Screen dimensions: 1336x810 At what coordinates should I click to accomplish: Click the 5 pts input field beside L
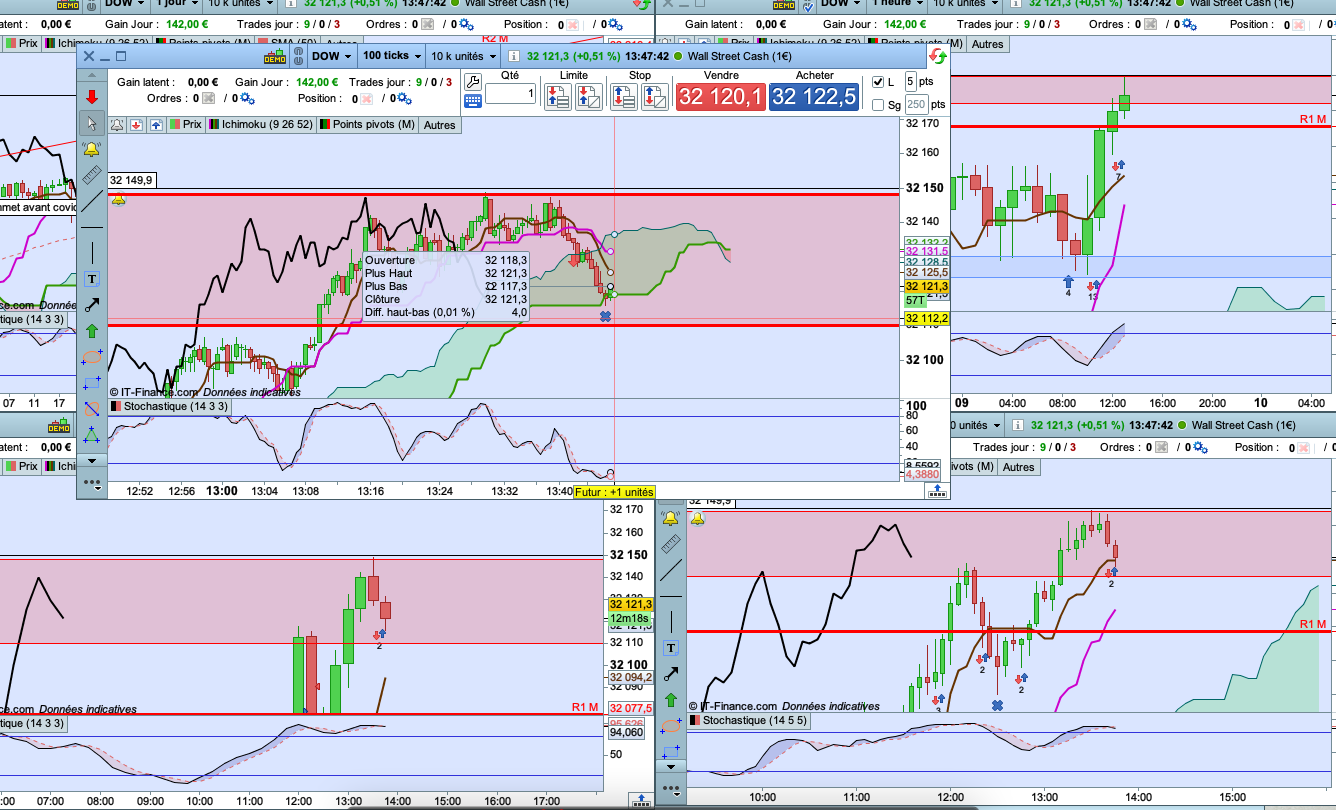[910, 81]
